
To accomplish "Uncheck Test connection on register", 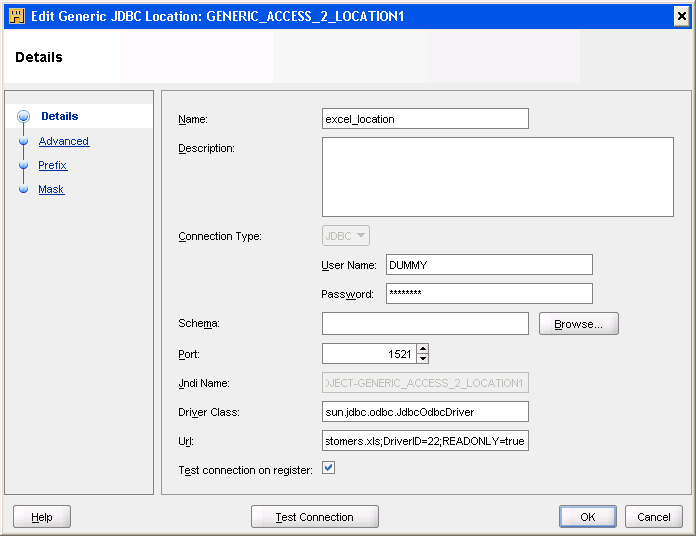I will coord(329,468).
